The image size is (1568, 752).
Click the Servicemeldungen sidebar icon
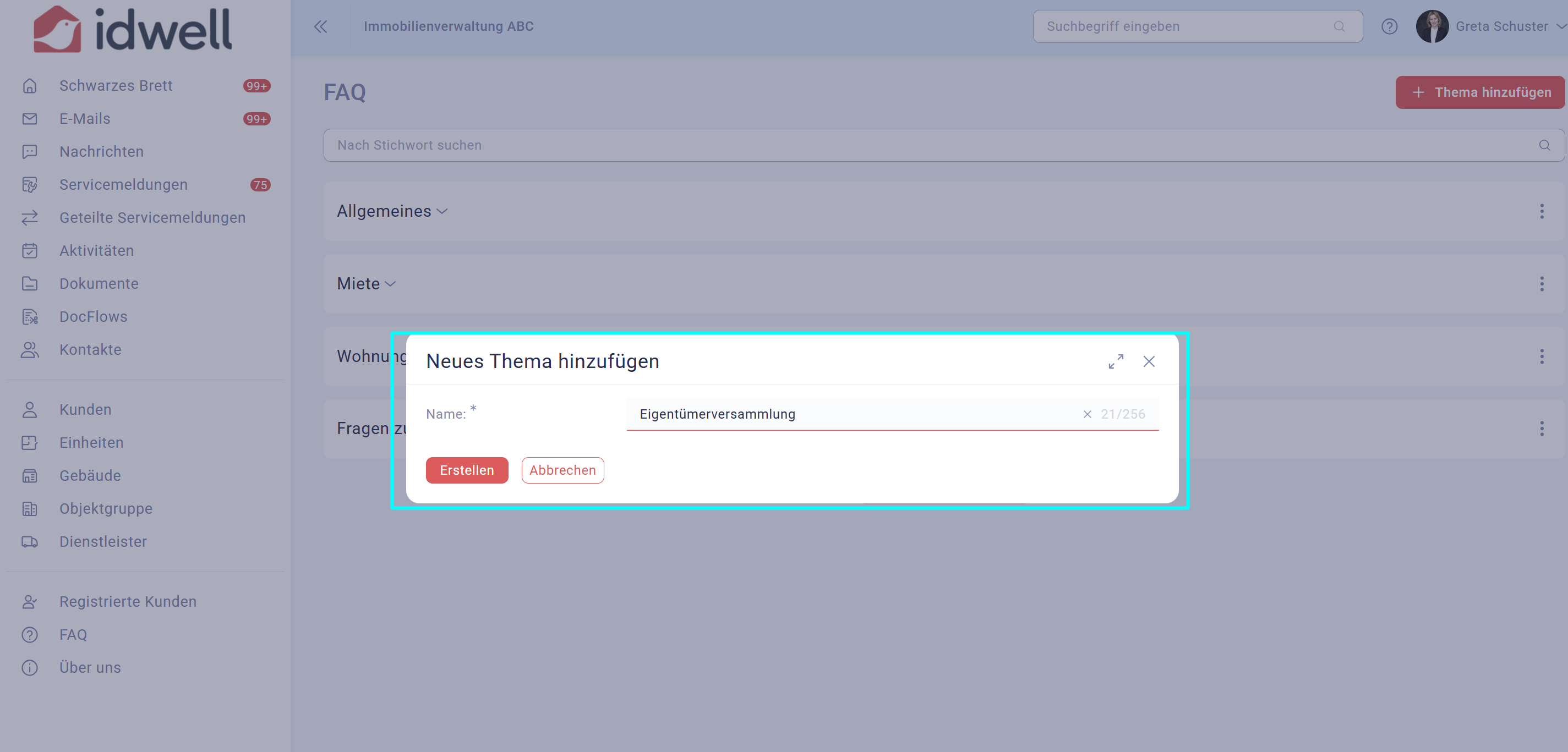point(29,185)
